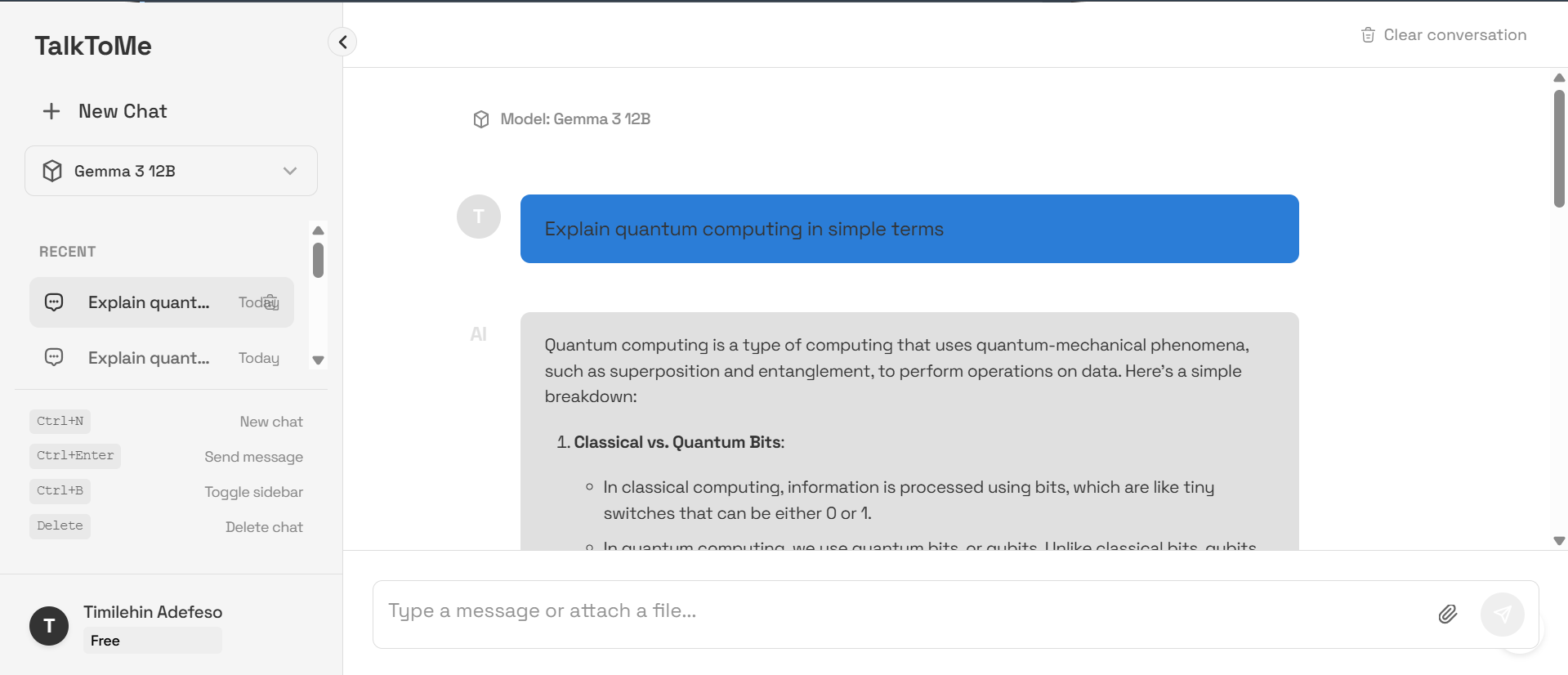Collapse the sidebar with the chevron toggle
Viewport: 1568px width, 675px height.
click(342, 42)
